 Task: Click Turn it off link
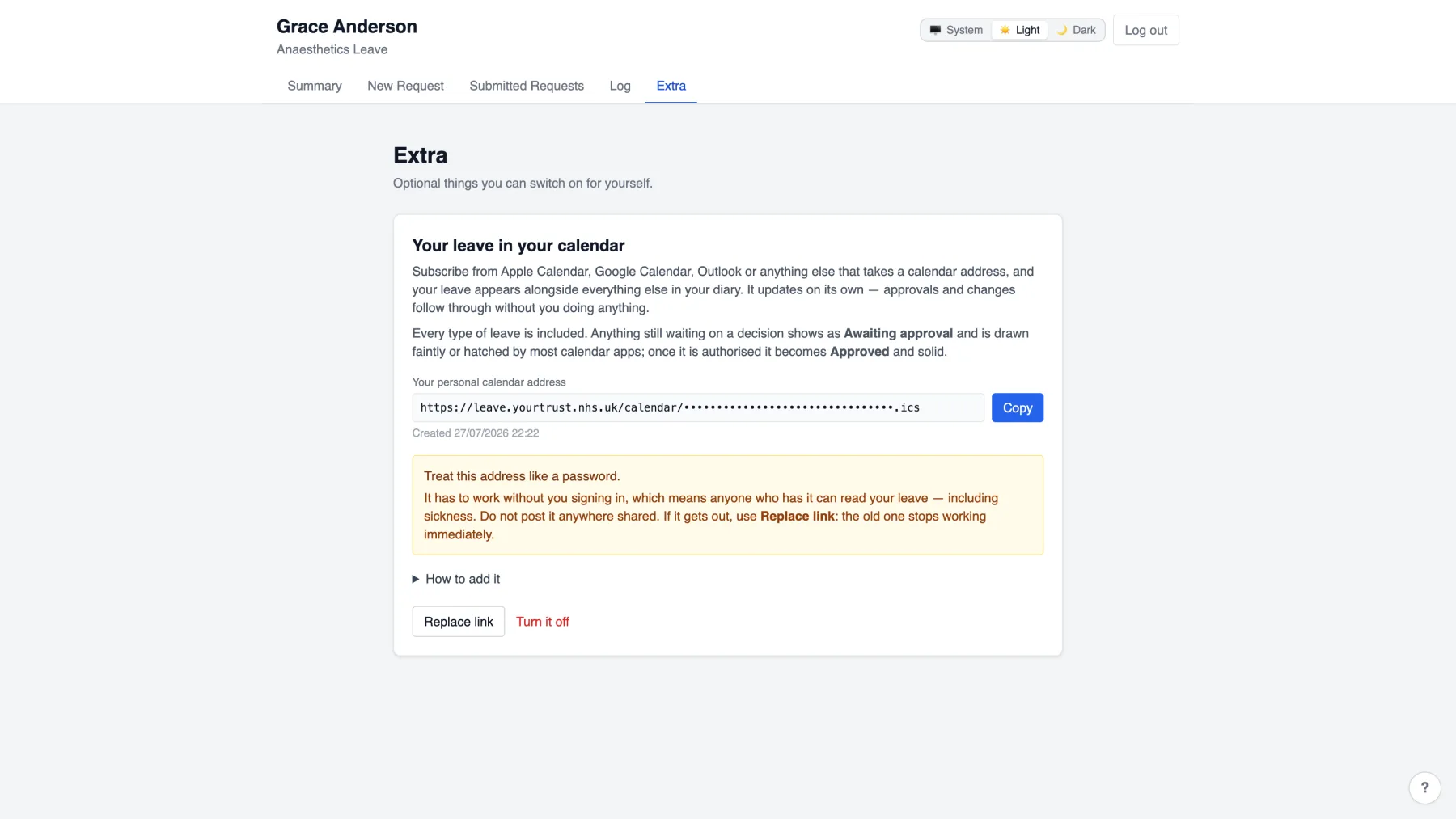coord(543,622)
